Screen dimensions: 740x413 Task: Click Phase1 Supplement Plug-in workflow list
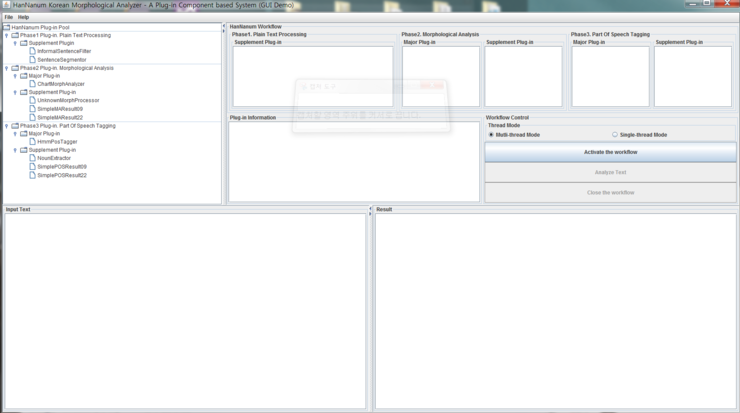pos(313,76)
